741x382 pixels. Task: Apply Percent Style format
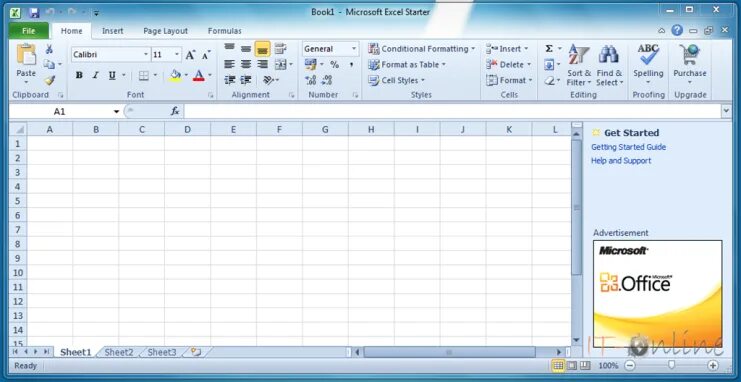[x=335, y=64]
